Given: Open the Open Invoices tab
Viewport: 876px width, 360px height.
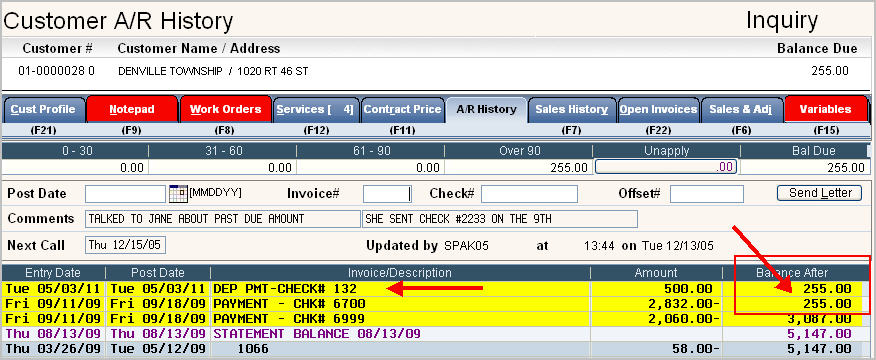Looking at the screenshot, I should pyautogui.click(x=658, y=109).
